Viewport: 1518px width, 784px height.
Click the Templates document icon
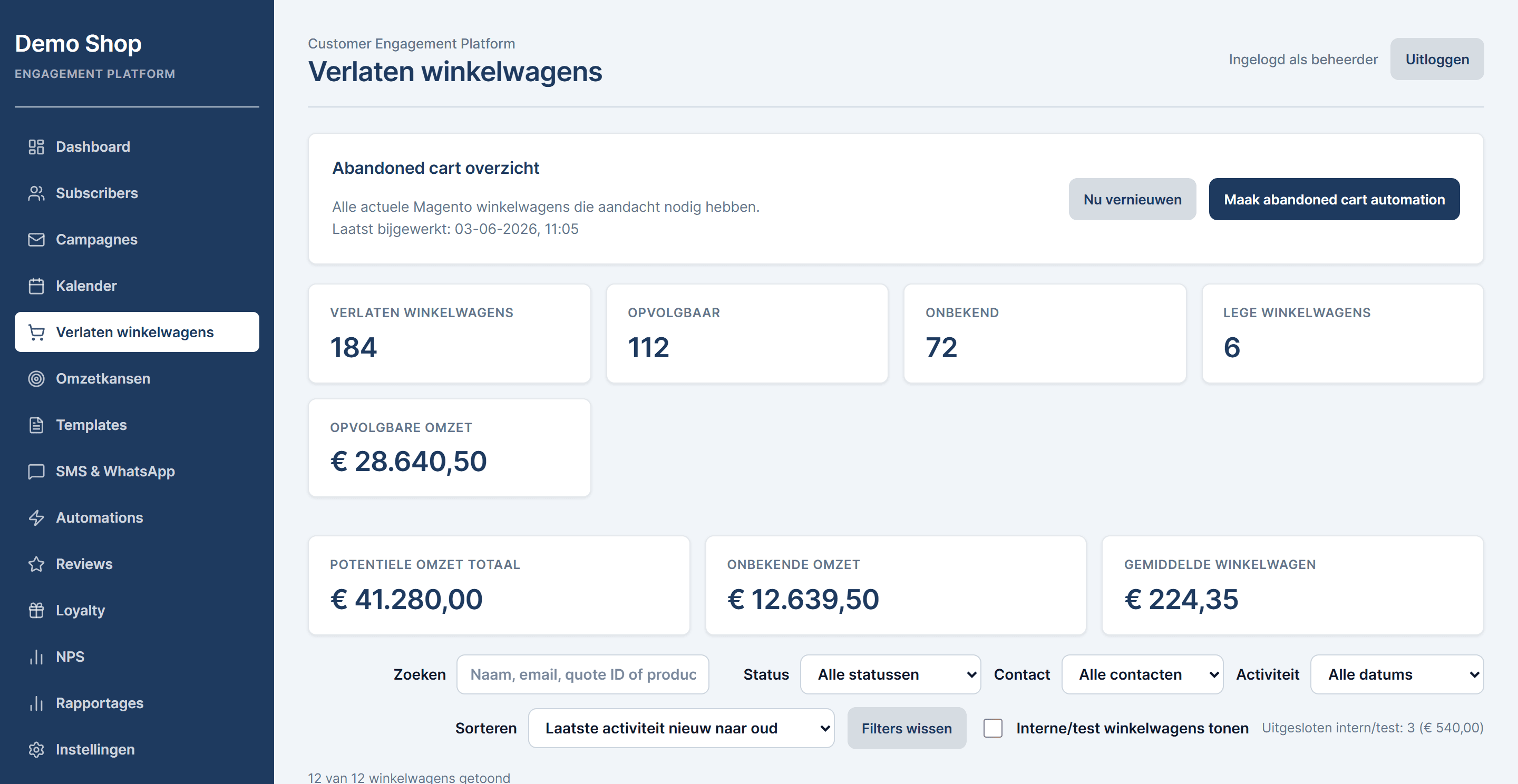[x=36, y=425]
